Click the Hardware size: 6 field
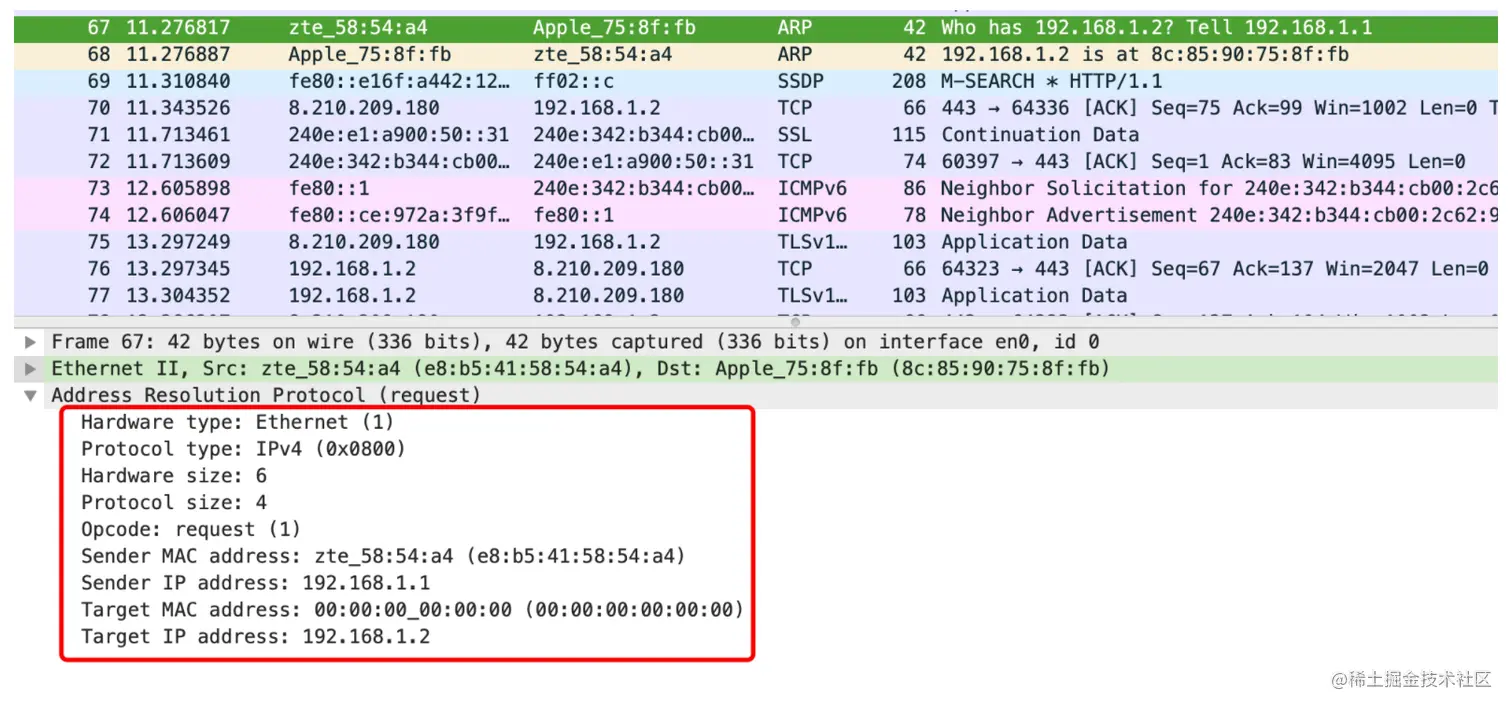The image size is (1512, 710). pos(173,476)
